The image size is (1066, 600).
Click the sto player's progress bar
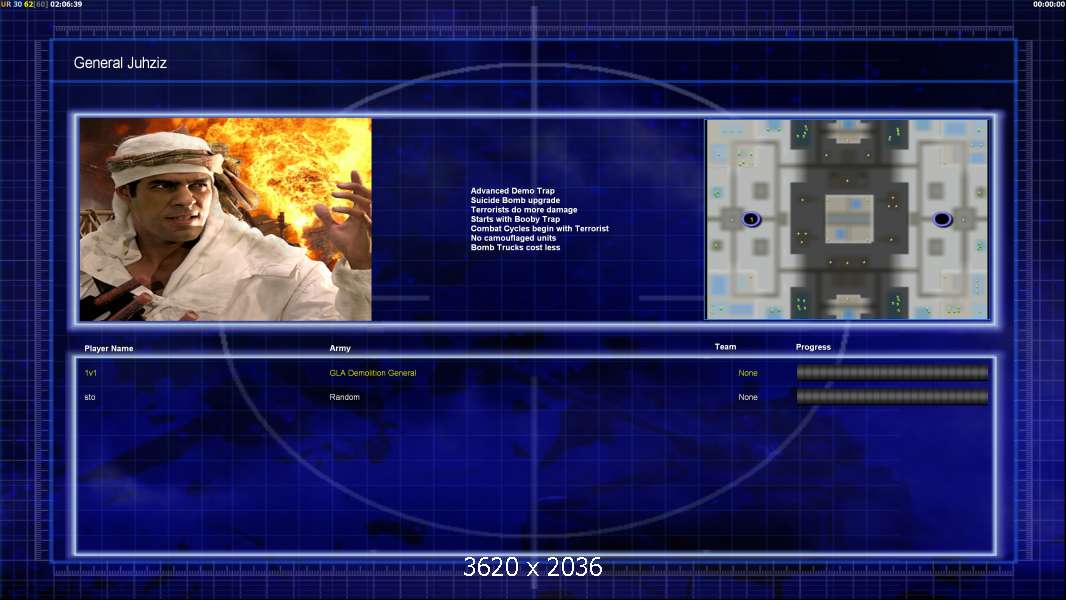892,396
